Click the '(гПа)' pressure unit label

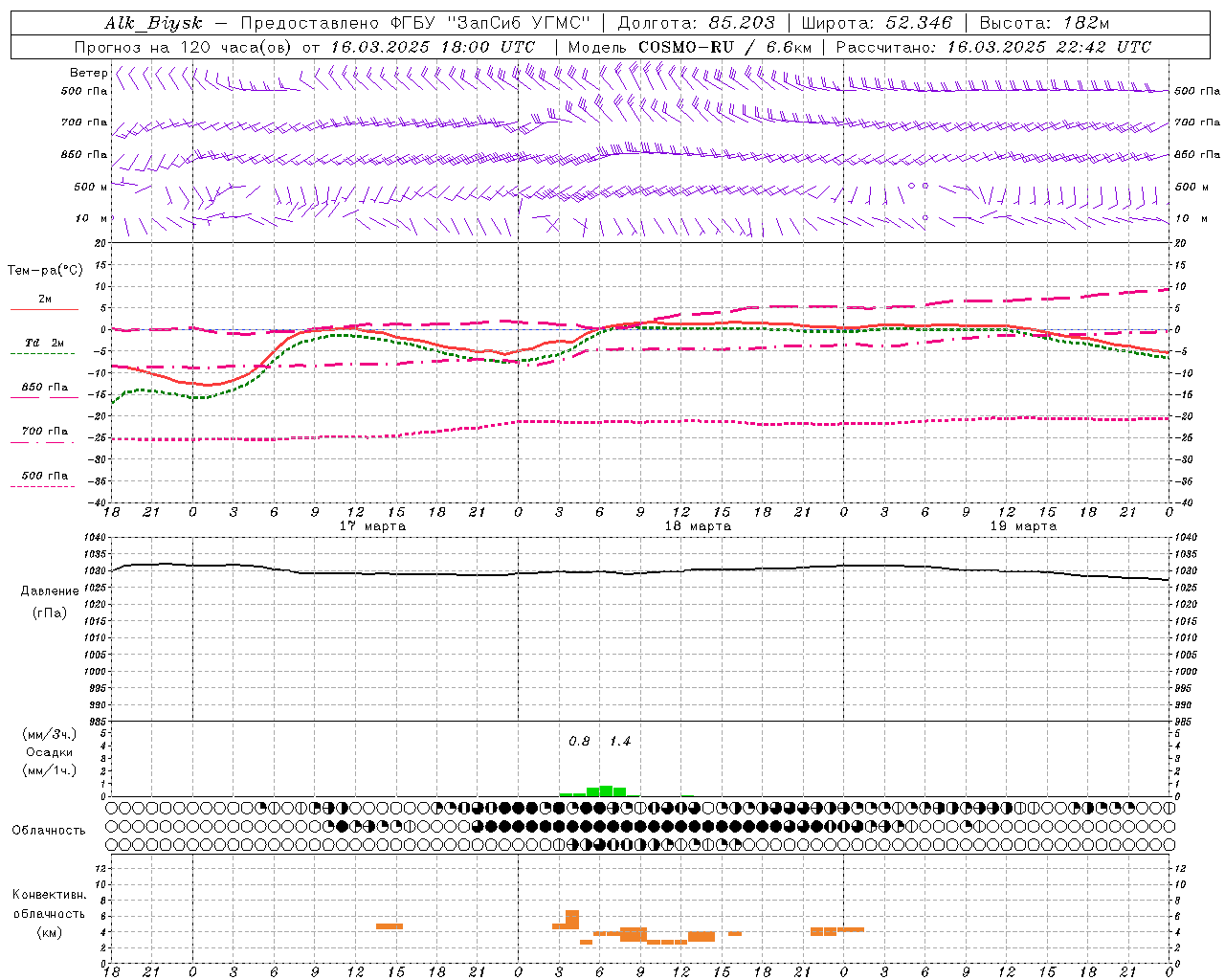click(x=50, y=612)
